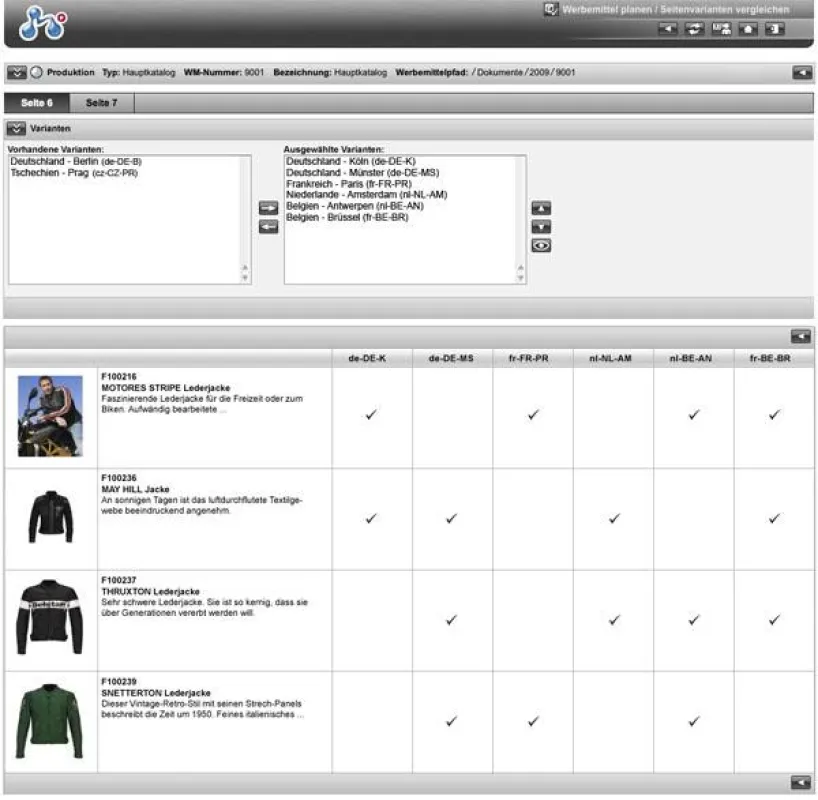Go to home via header home icon

click(x=748, y=29)
